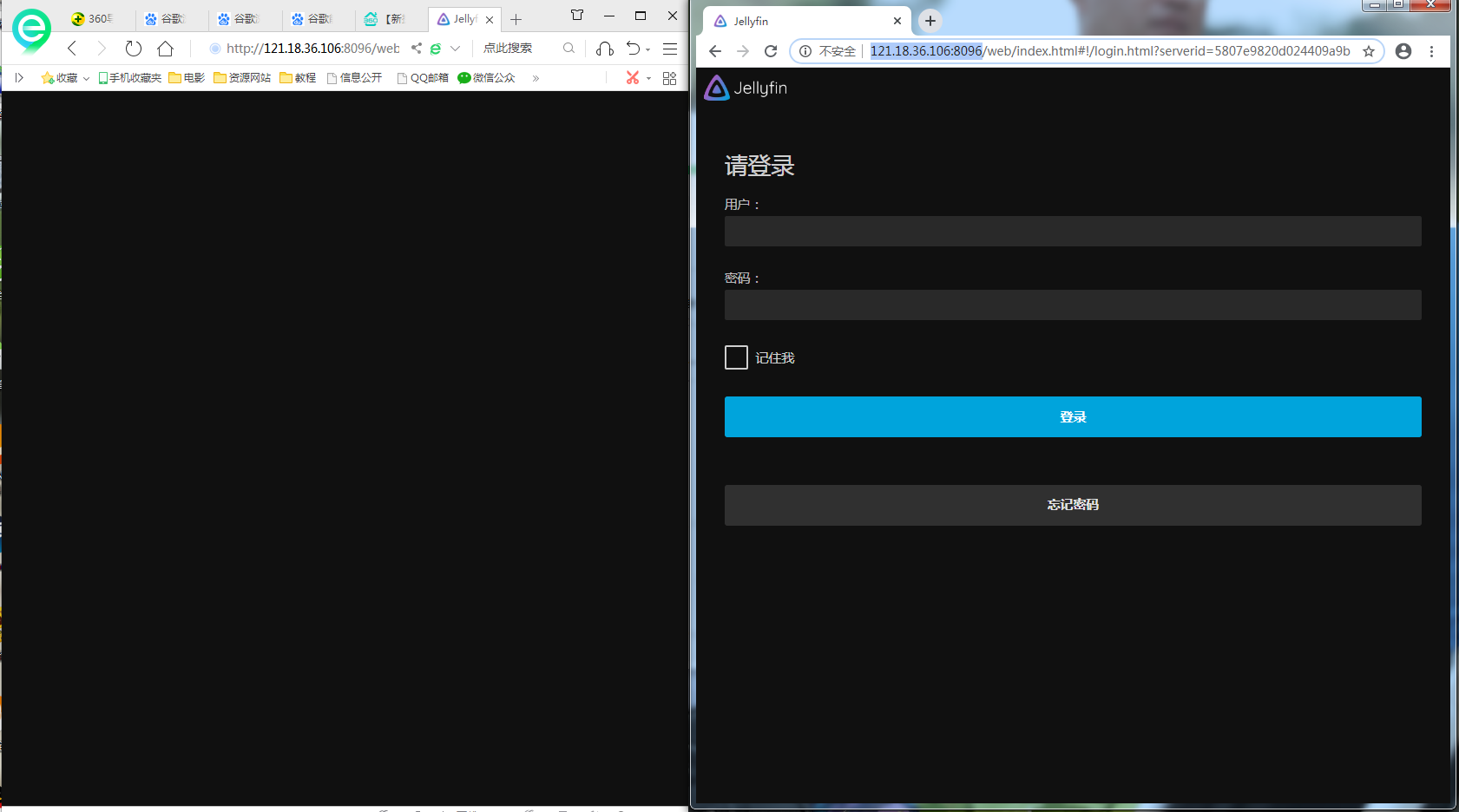Switch to the 360 tab
1459x812 pixels.
(x=93, y=19)
